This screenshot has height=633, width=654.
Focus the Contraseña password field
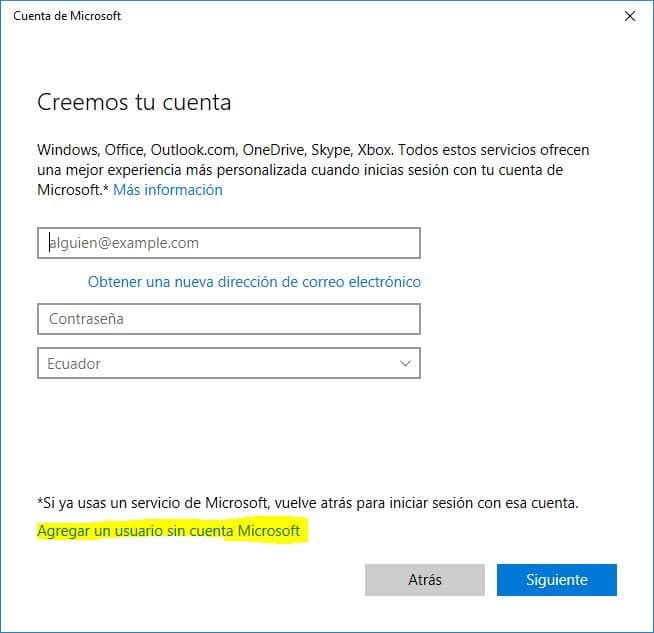pos(229,319)
